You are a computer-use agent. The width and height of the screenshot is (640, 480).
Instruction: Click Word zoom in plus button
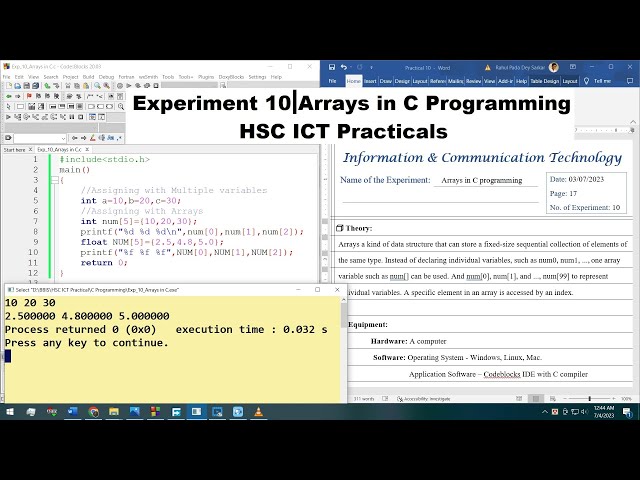613,398
